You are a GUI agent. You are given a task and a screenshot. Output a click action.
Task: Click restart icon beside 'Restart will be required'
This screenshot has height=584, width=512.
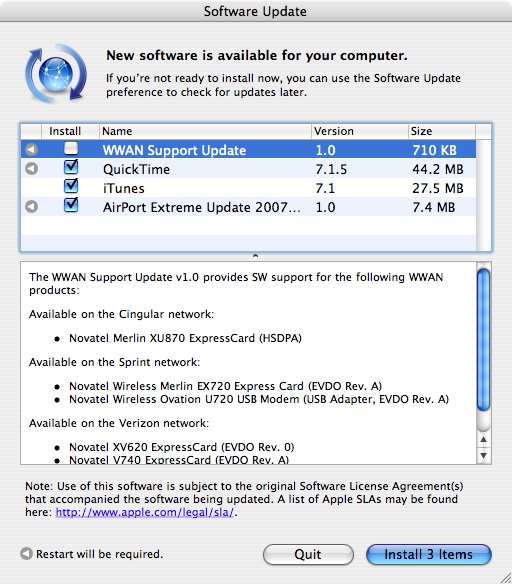click(26, 553)
